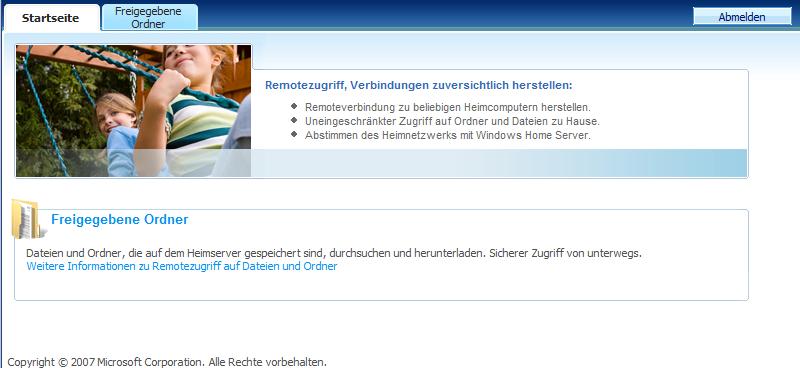
Task: Click diamond bullet before Uneingeschränkter Zugriff line
Action: click(294, 120)
